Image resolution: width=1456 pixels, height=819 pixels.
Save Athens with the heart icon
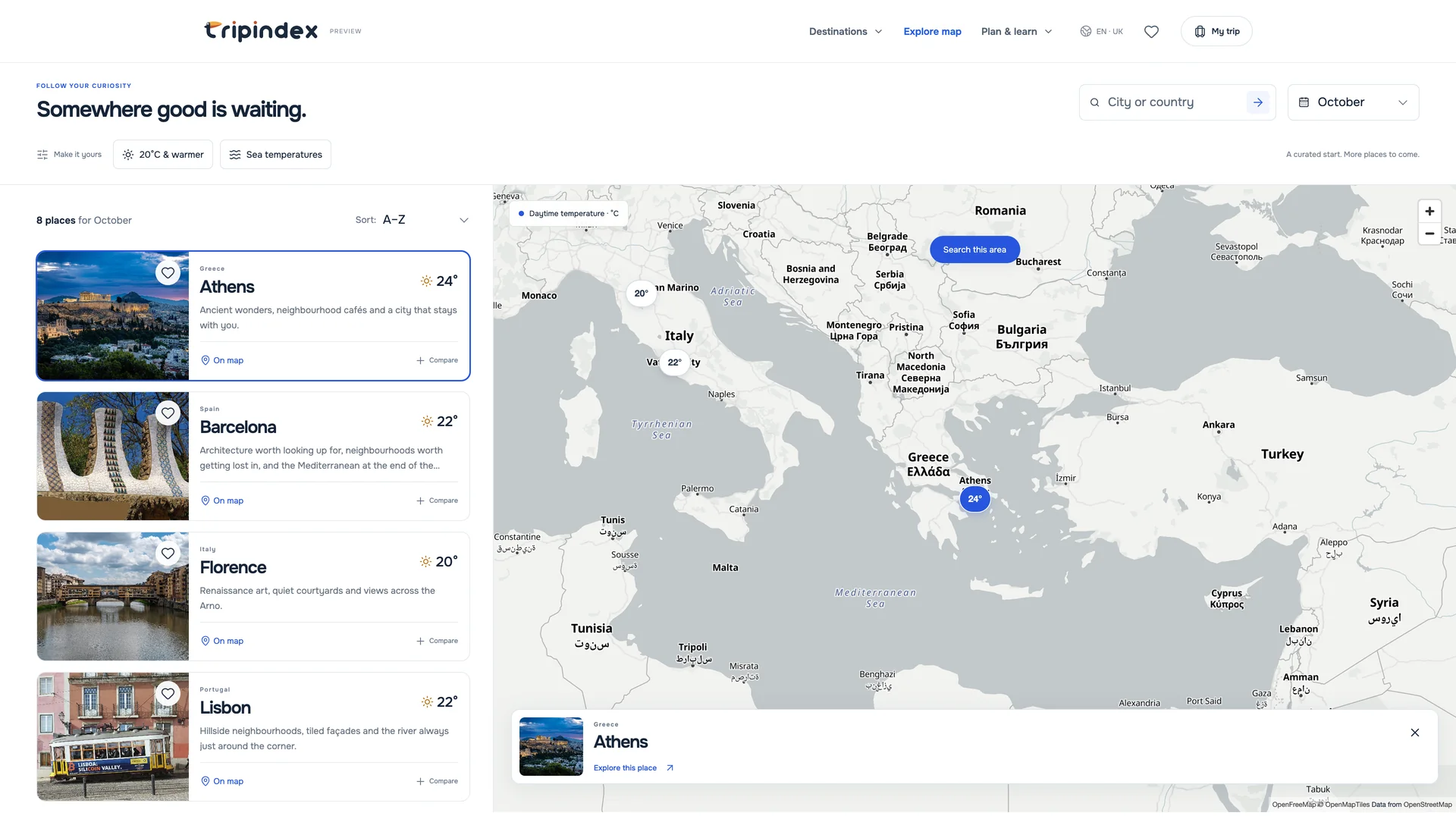(x=168, y=273)
